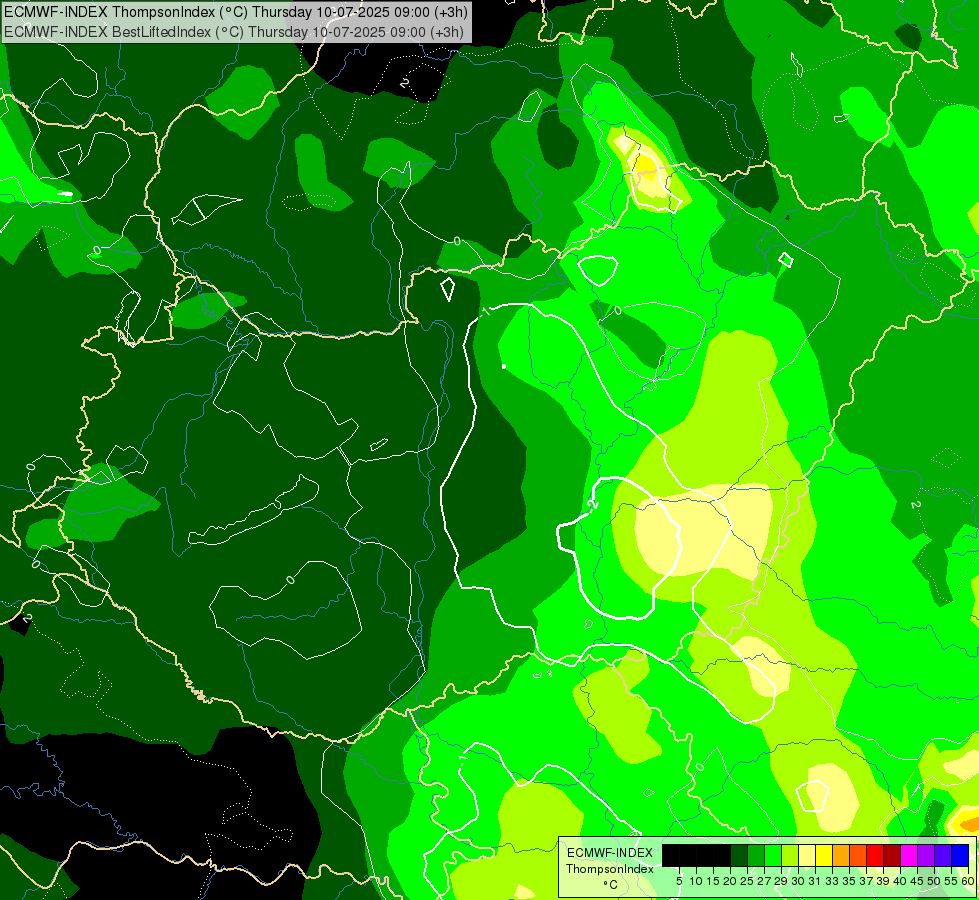Click the bright red 37–39 legend swatch
The image size is (979, 900).
(x=875, y=855)
